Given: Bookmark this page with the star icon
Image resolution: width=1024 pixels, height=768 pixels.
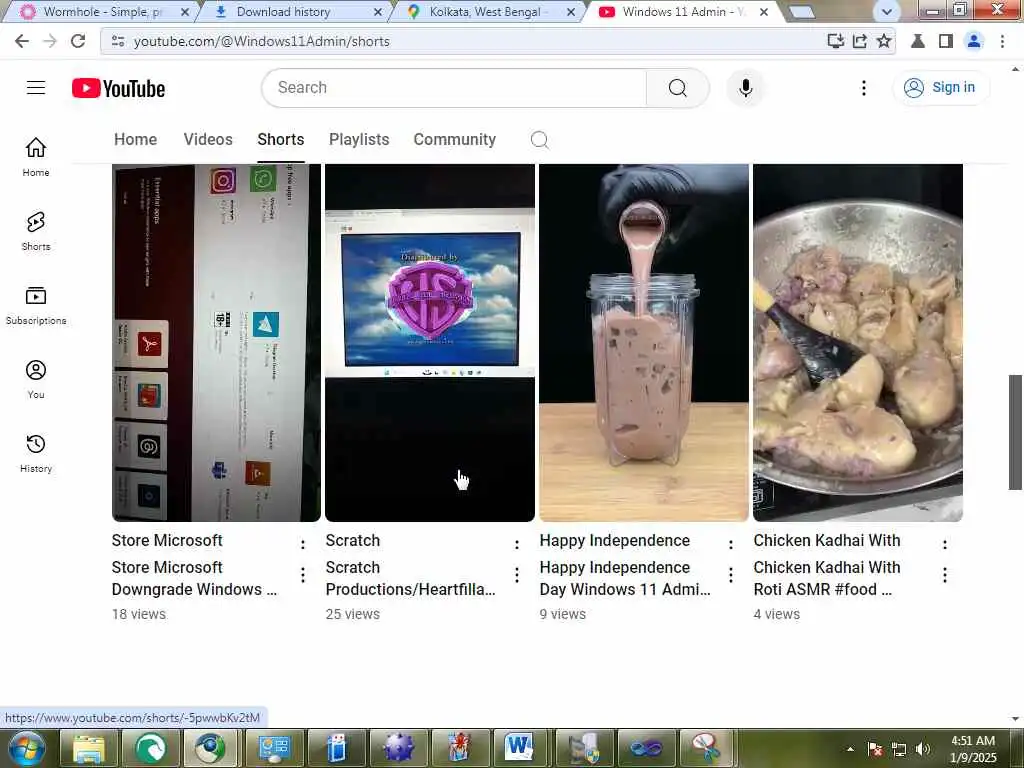Looking at the screenshot, I should [x=884, y=41].
